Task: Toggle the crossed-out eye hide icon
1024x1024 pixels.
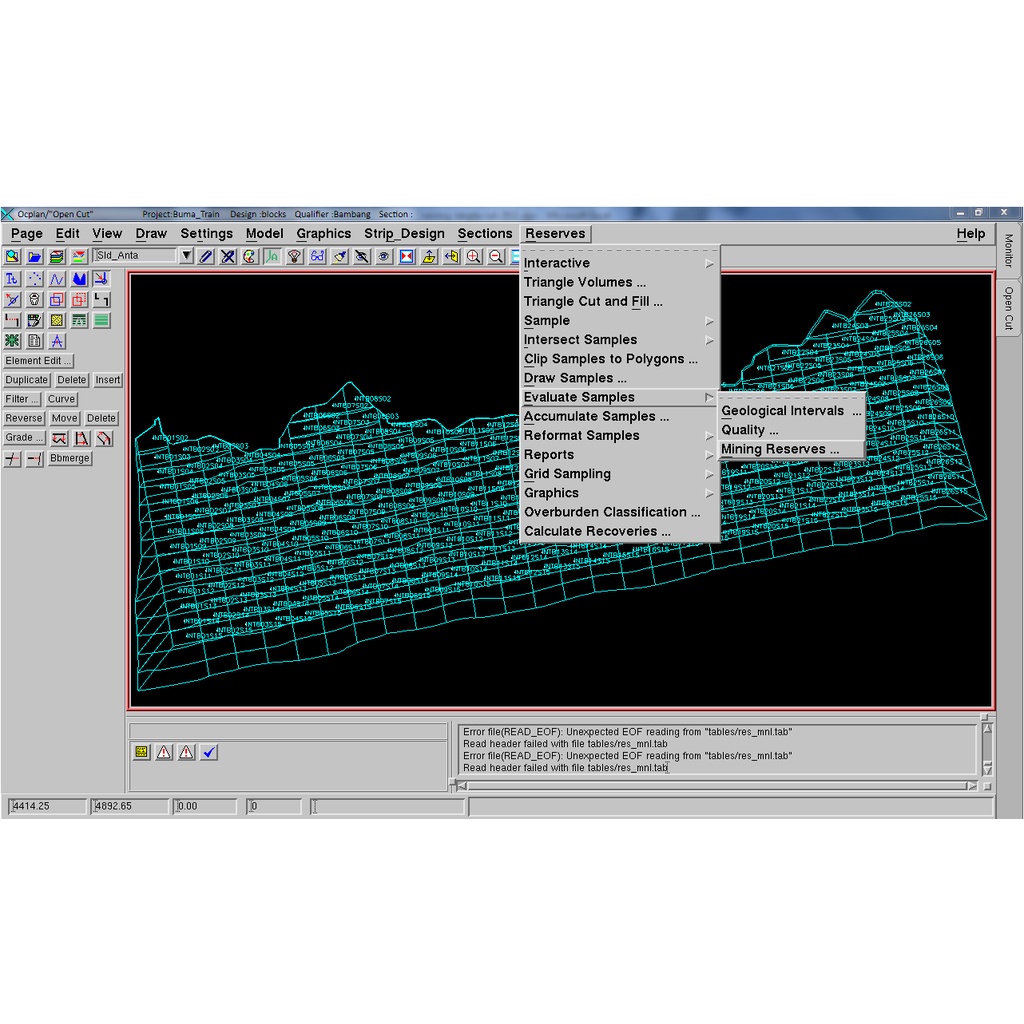Action: coord(362,256)
